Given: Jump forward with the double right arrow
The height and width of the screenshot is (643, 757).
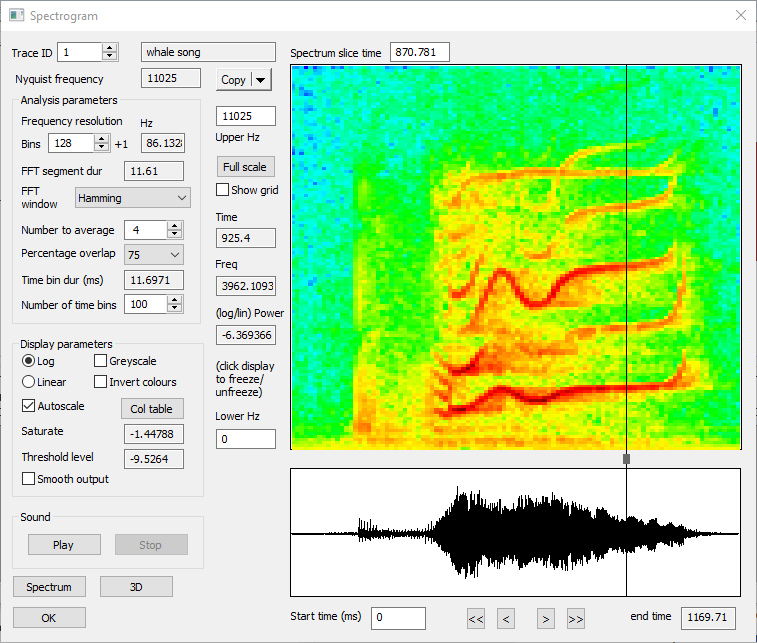Looking at the screenshot, I should point(575,619).
